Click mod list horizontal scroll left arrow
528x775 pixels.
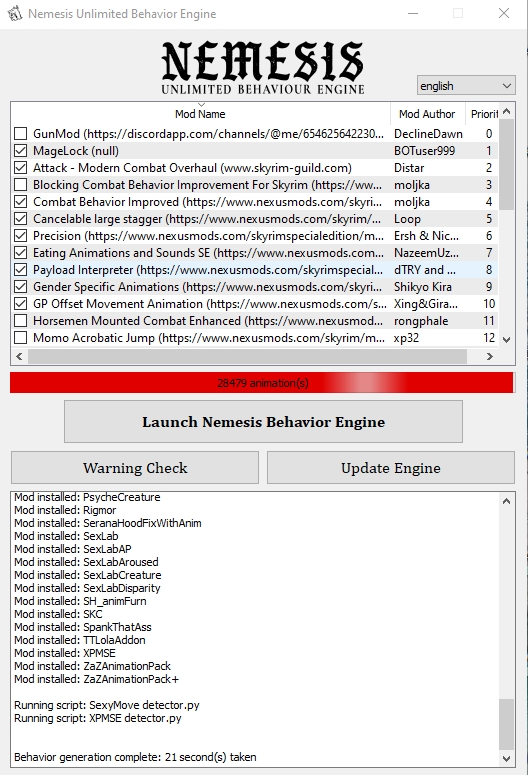point(19,356)
